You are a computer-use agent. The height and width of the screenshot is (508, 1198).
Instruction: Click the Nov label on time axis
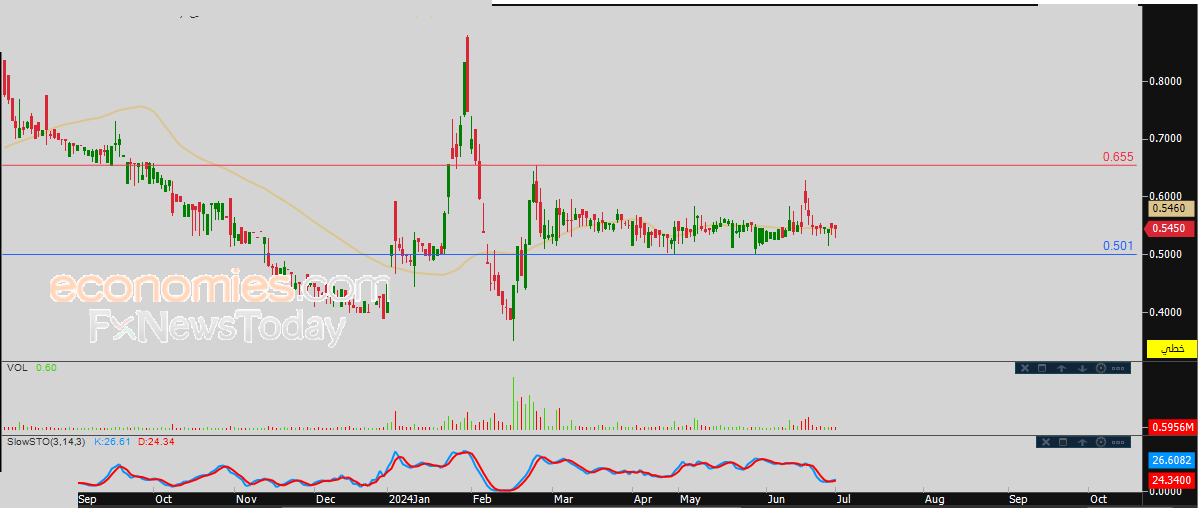245,499
